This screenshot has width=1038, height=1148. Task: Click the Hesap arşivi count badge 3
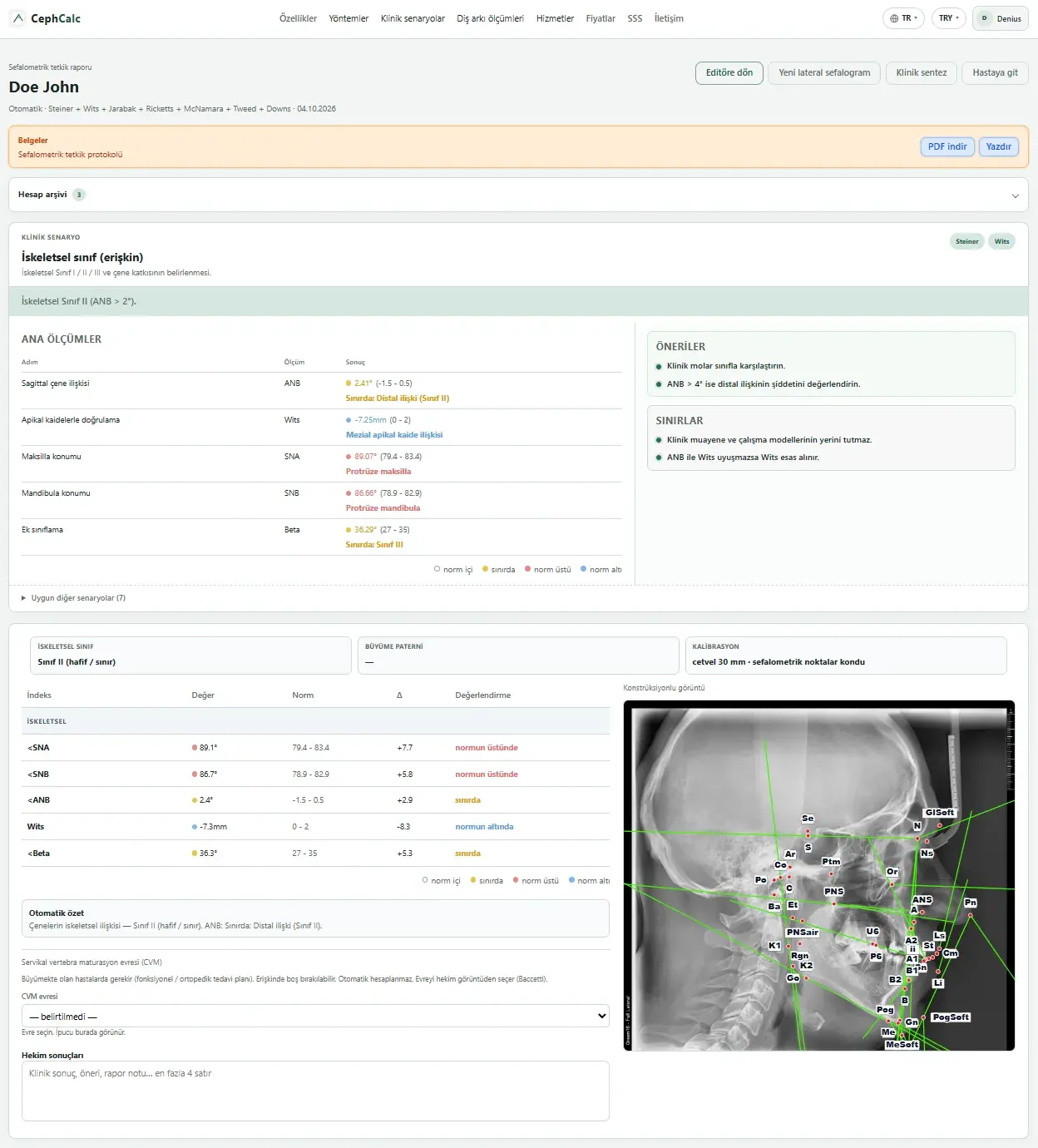pyautogui.click(x=79, y=195)
